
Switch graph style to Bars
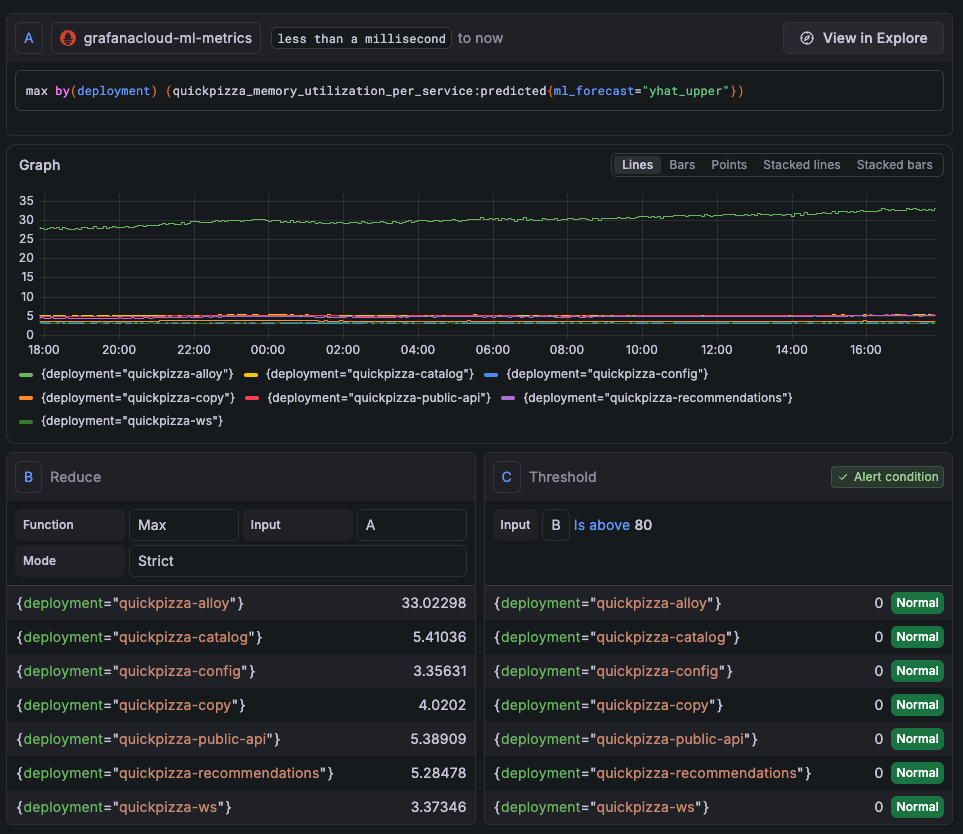(682, 165)
